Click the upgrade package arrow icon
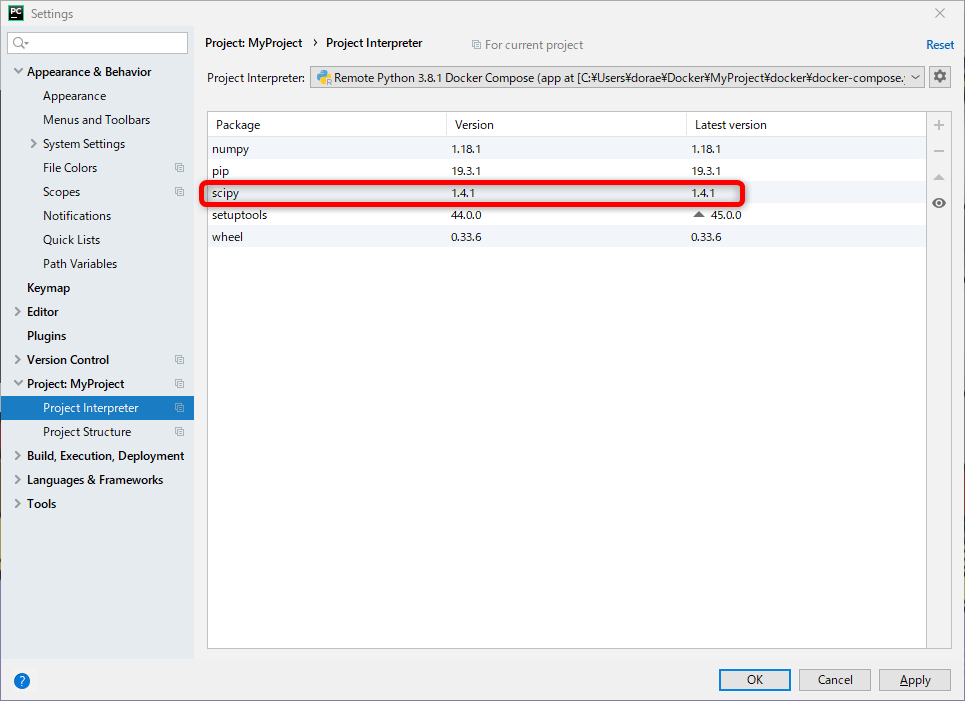Image resolution: width=965 pixels, height=701 pixels. 939,177
